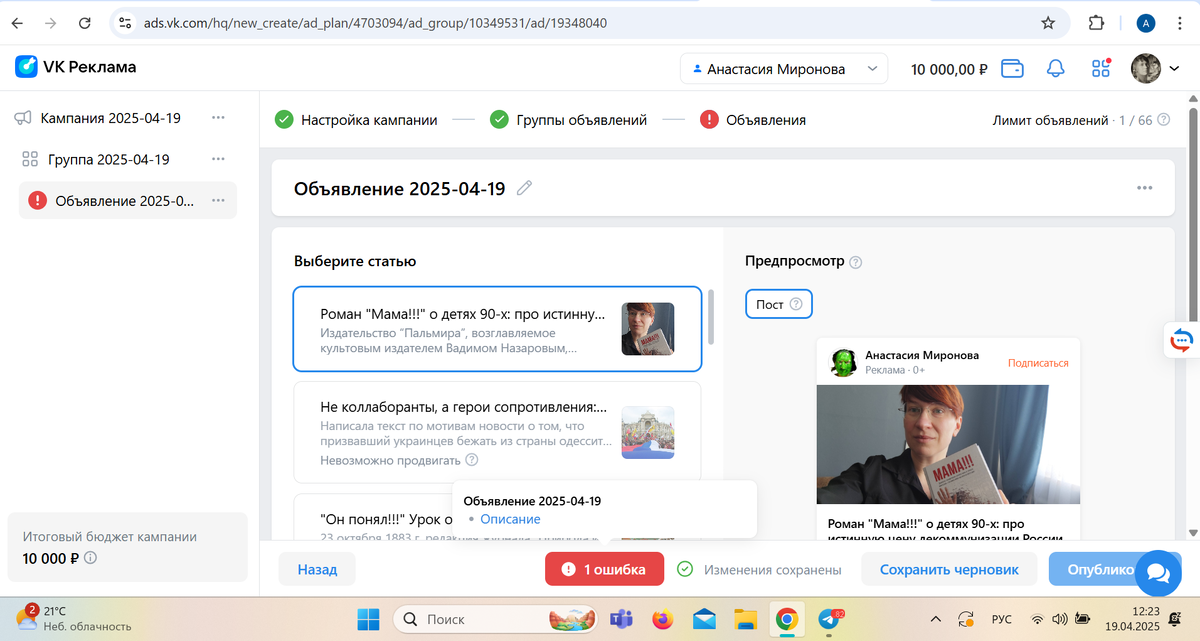Screen dimensions: 1200x641
Task: Open the wallet balance icon
Action: point(1013,69)
